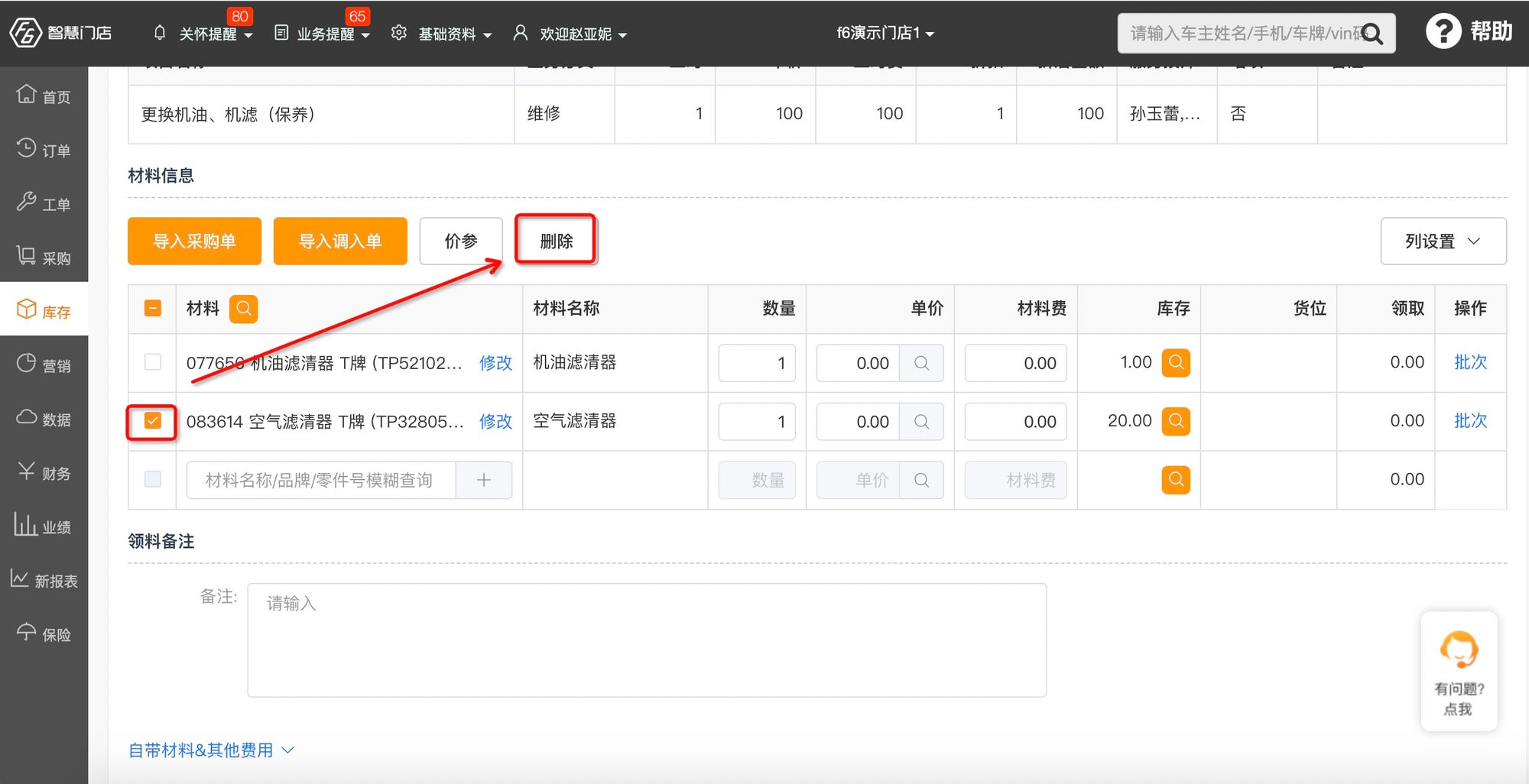Click 单价 lookup icon in 空气滤清器 row
Viewport: 1529px width, 784px height.
921,422
